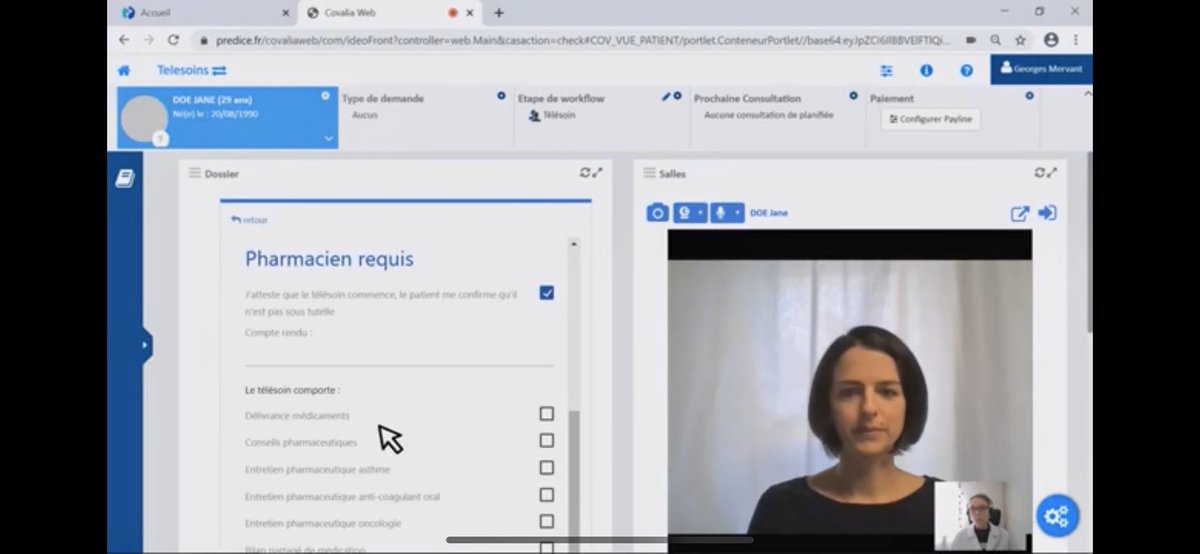Open the help question mark icon
1200x554 pixels.
(966, 71)
